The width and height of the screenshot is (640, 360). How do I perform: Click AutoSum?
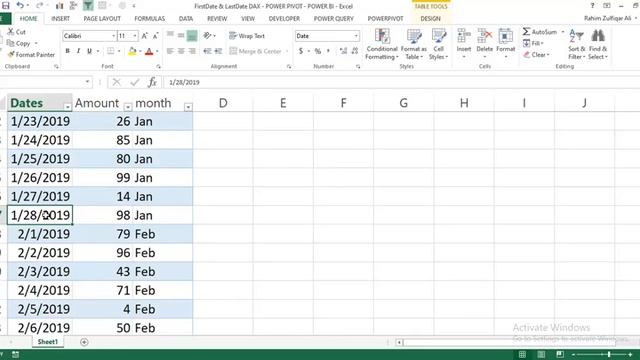click(x=540, y=32)
